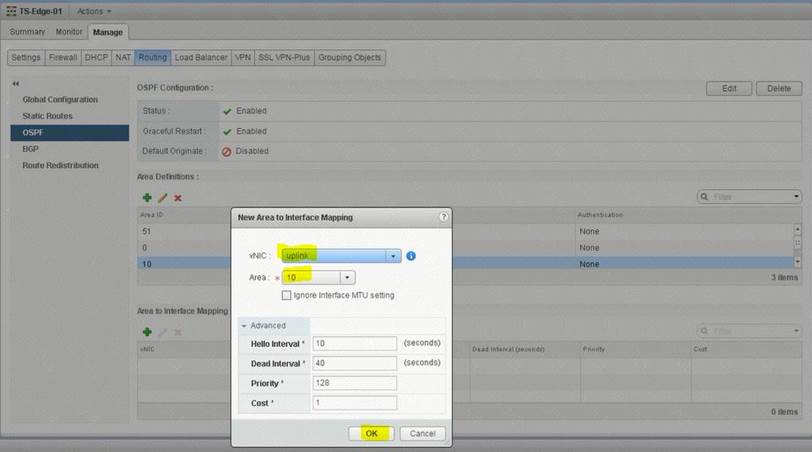This screenshot has width=812, height=452.
Task: Open the Monitor tab
Action: pyautogui.click(x=69, y=32)
